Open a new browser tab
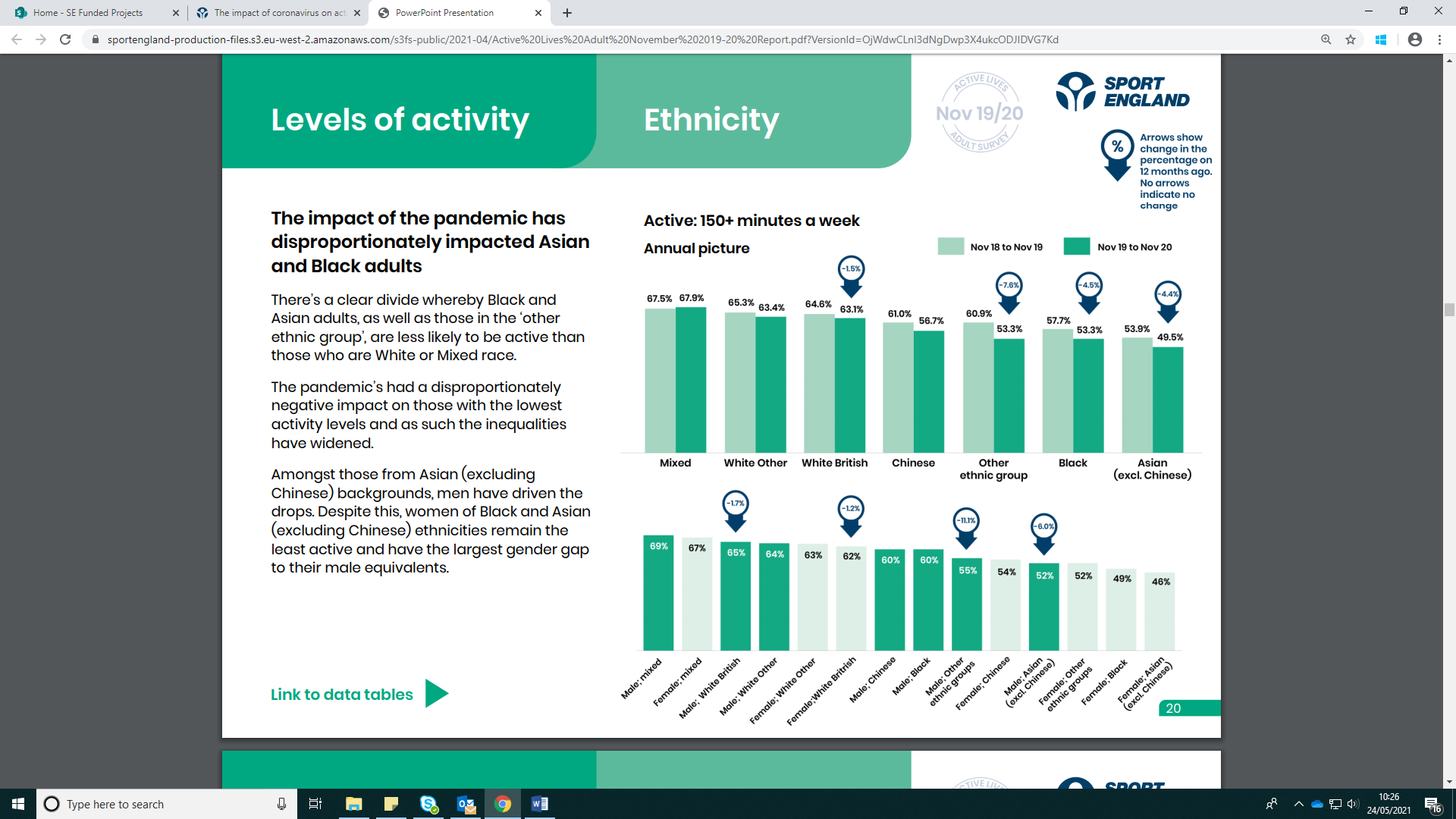 [567, 13]
